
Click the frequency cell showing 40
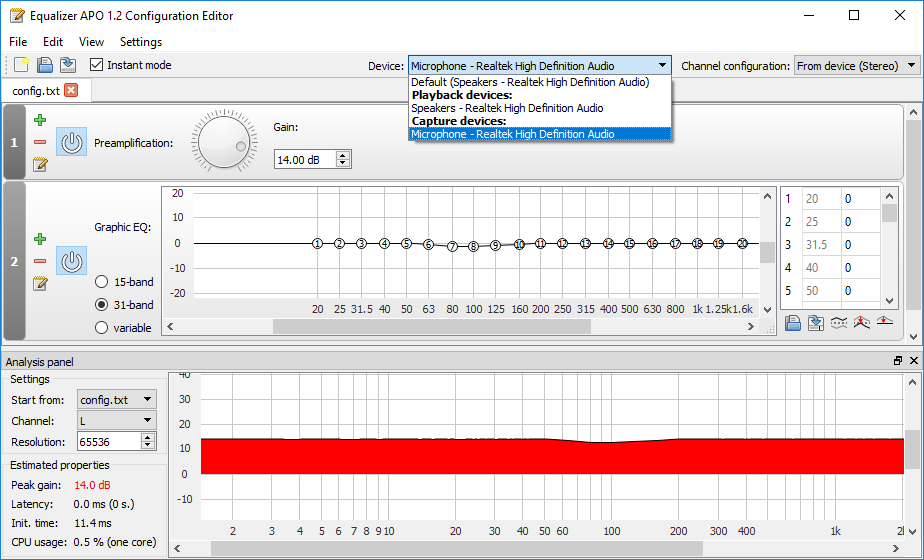coord(821,268)
